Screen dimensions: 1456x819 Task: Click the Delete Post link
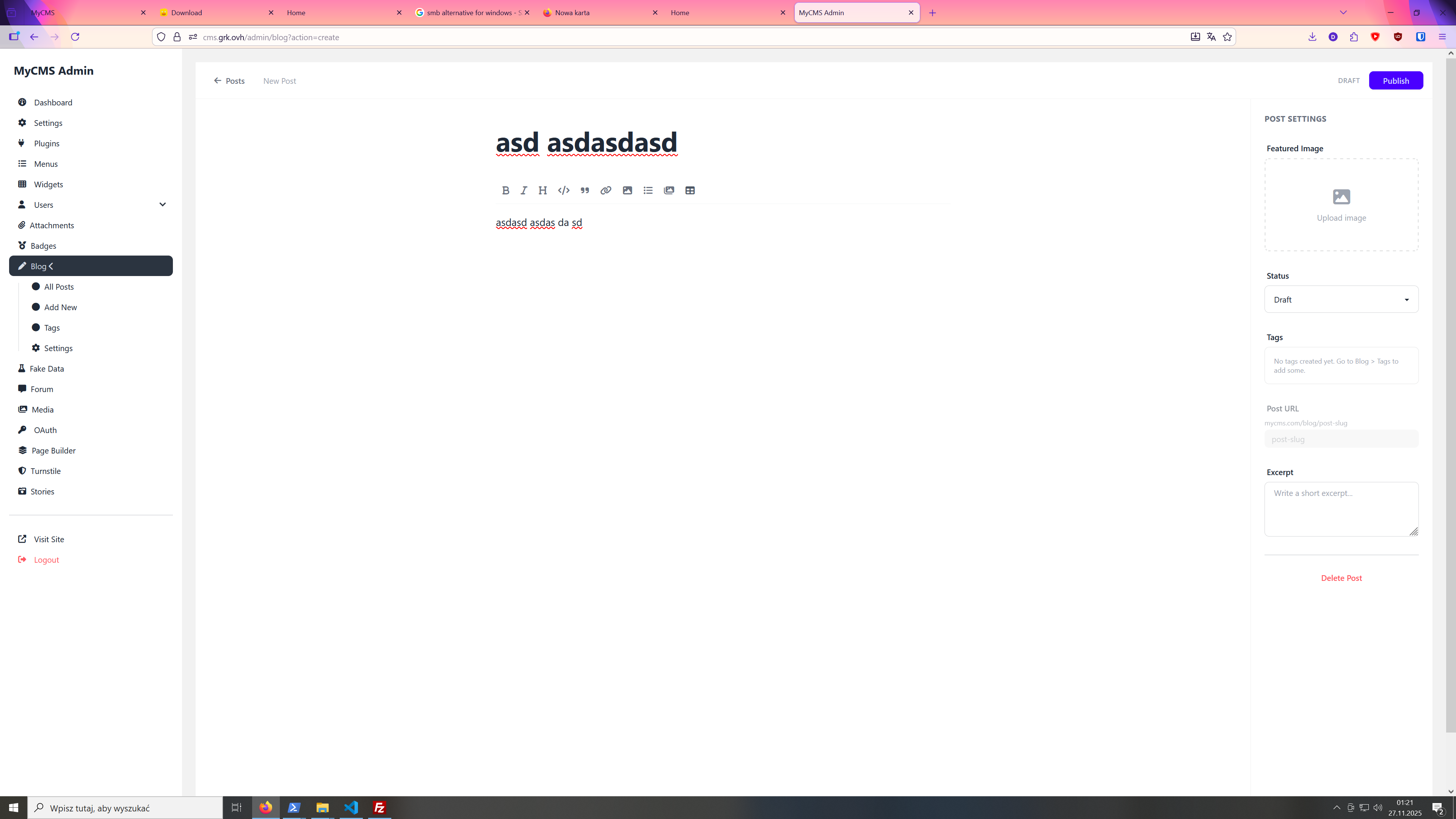point(1341,577)
